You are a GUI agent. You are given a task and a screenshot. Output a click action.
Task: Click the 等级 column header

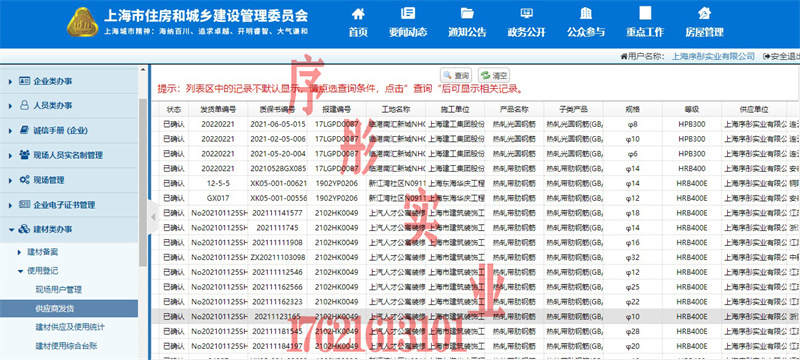692,109
